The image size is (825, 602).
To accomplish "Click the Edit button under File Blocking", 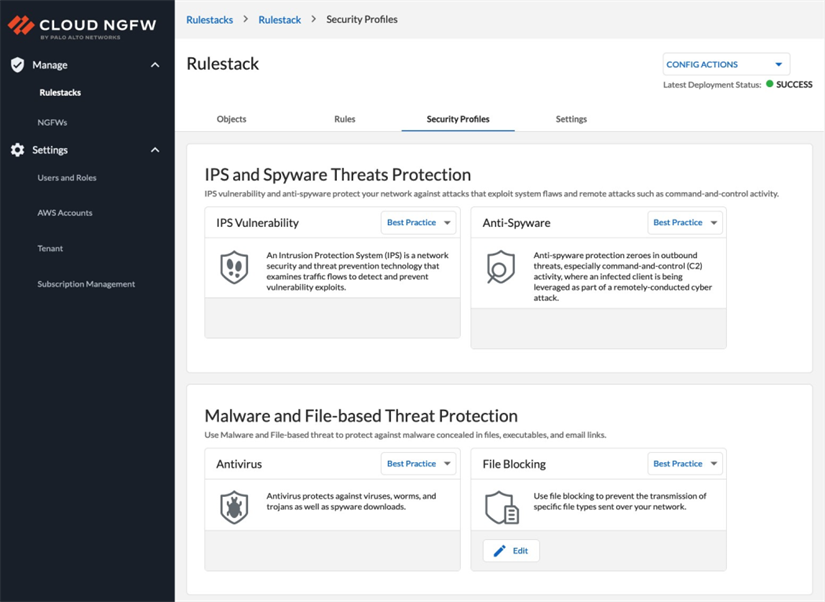I will (x=511, y=551).
